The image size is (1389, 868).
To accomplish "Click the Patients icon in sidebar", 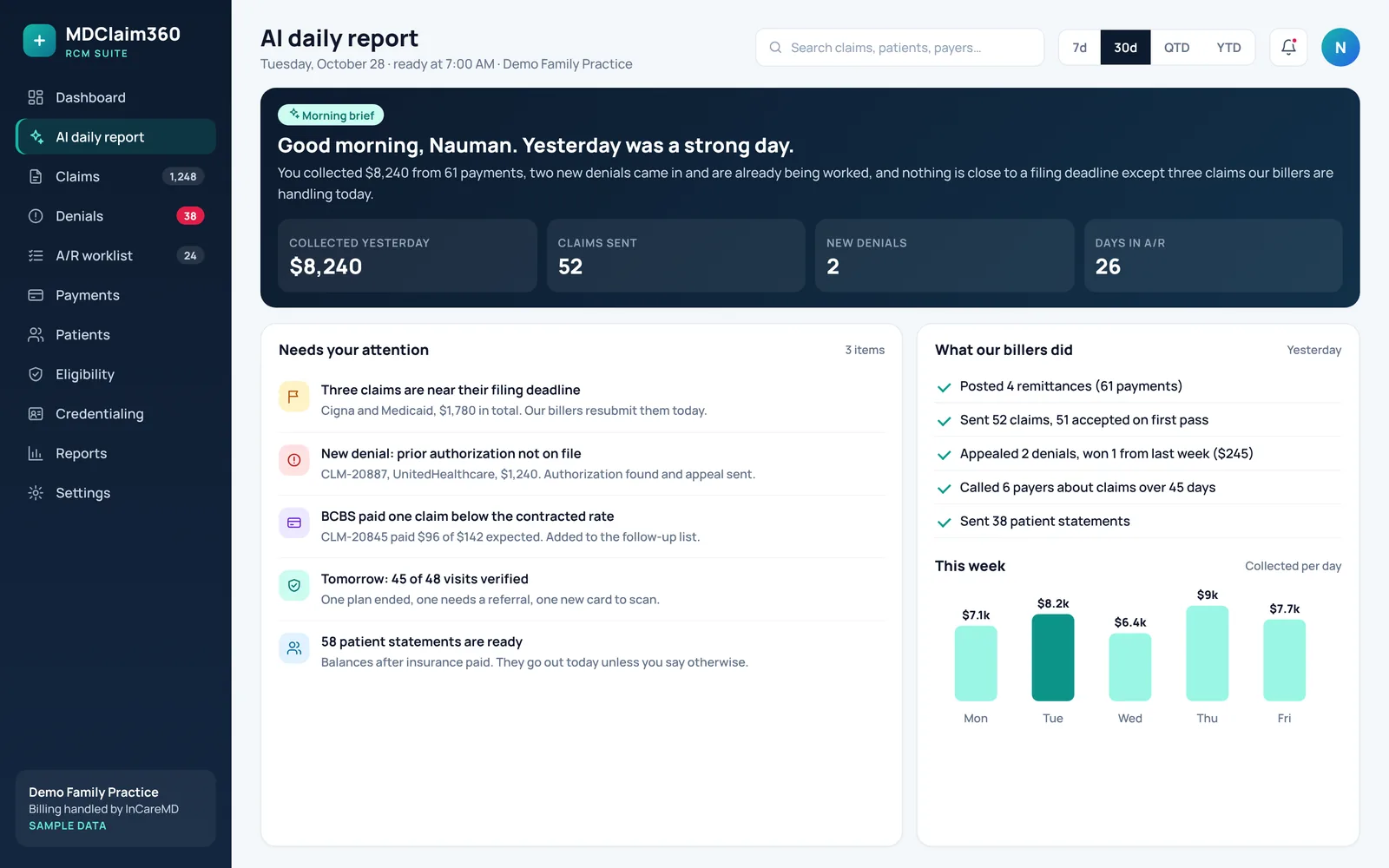I will (36, 335).
